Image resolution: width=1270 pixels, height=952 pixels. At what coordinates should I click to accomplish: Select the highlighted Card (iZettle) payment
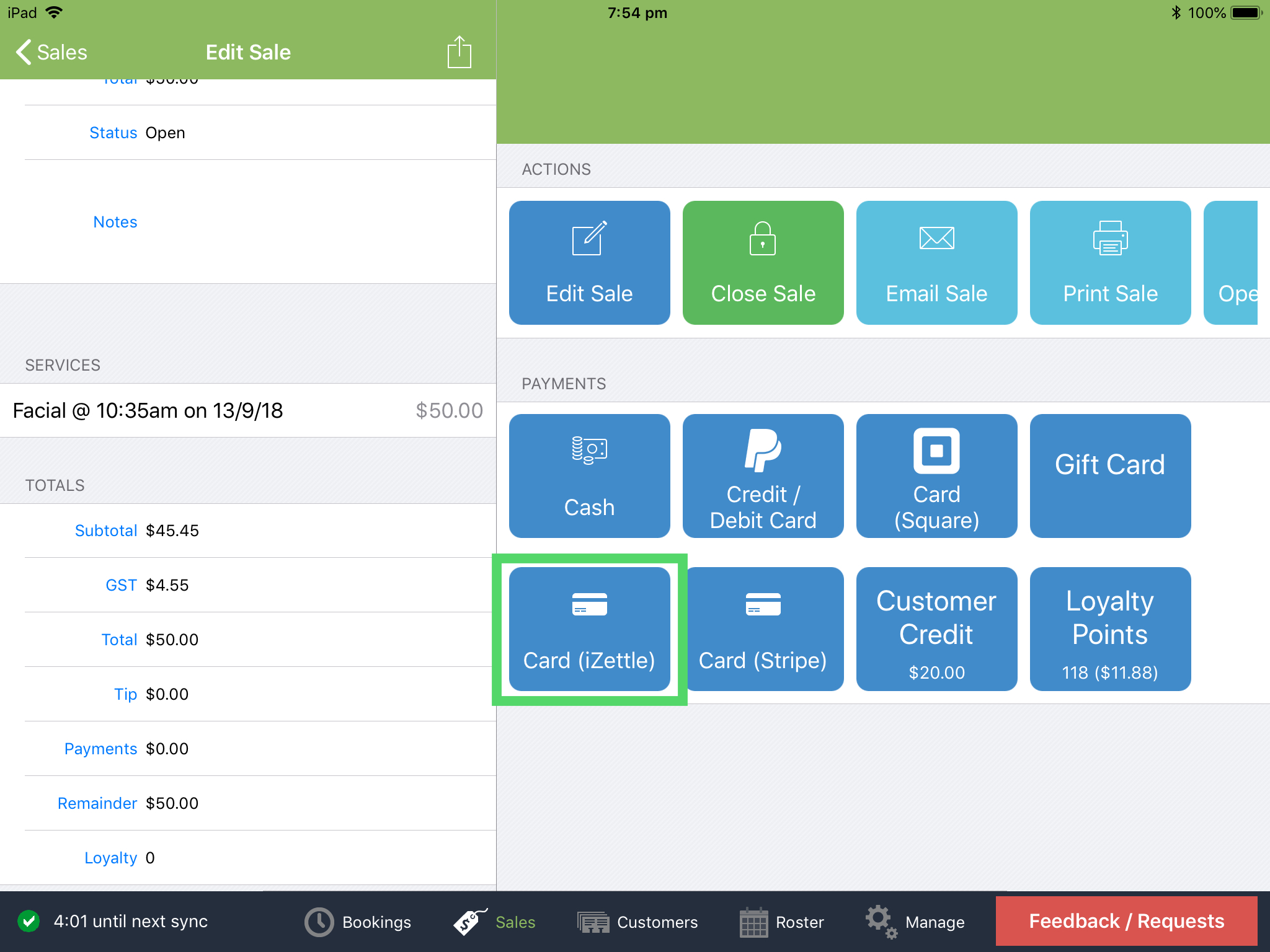pos(589,629)
